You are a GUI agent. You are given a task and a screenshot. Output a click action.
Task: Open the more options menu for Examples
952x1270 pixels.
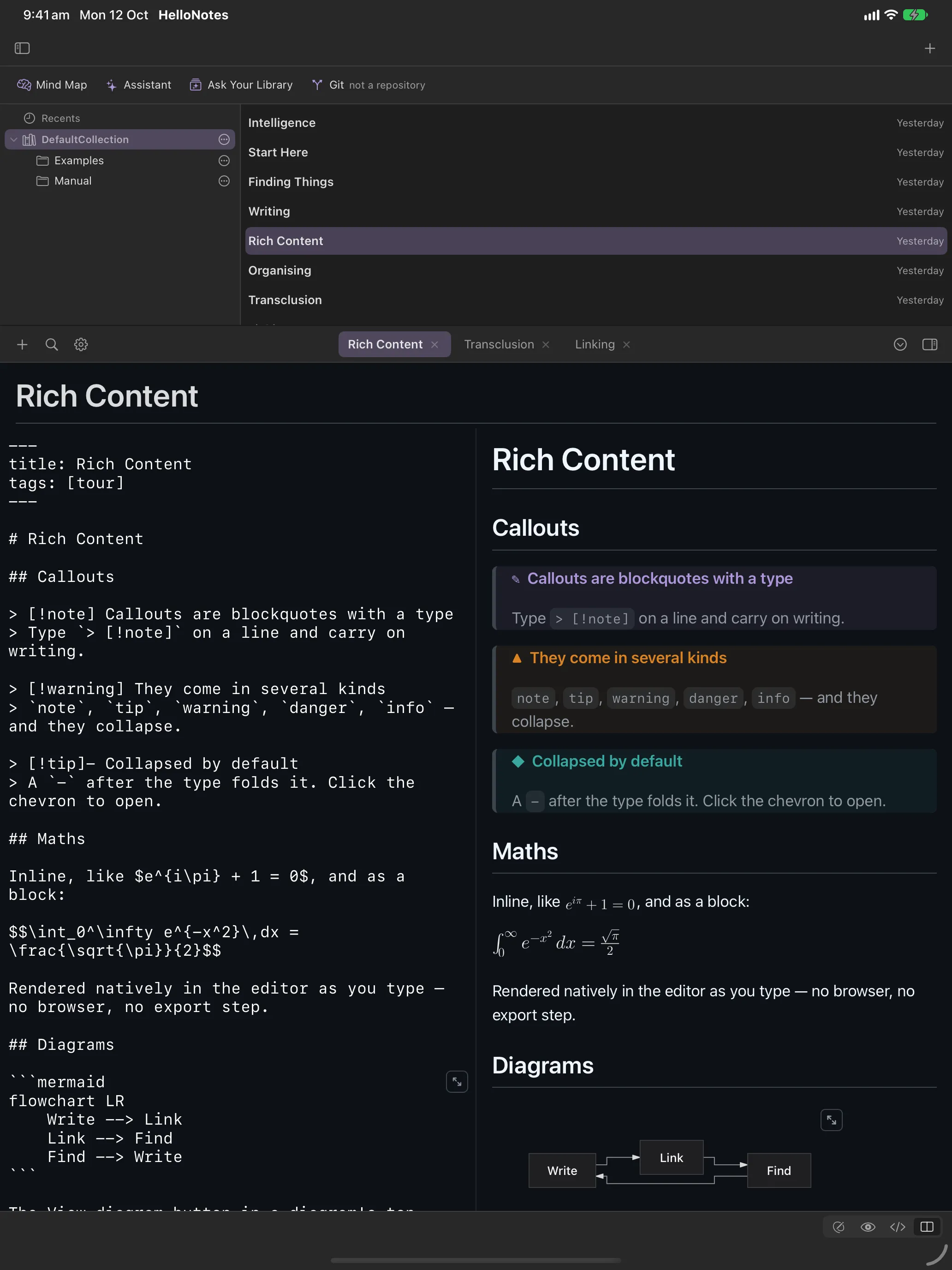point(224,161)
